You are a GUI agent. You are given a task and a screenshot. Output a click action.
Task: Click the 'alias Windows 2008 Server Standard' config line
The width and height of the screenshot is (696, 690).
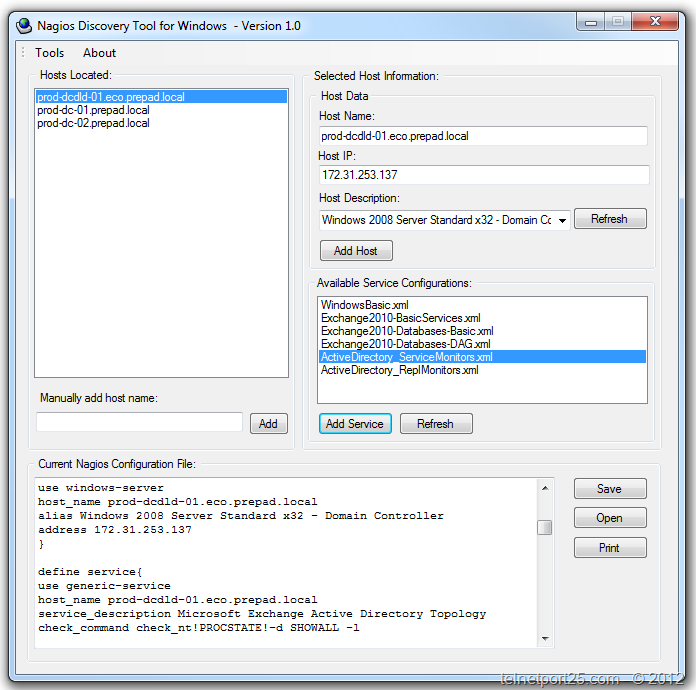coord(241,516)
